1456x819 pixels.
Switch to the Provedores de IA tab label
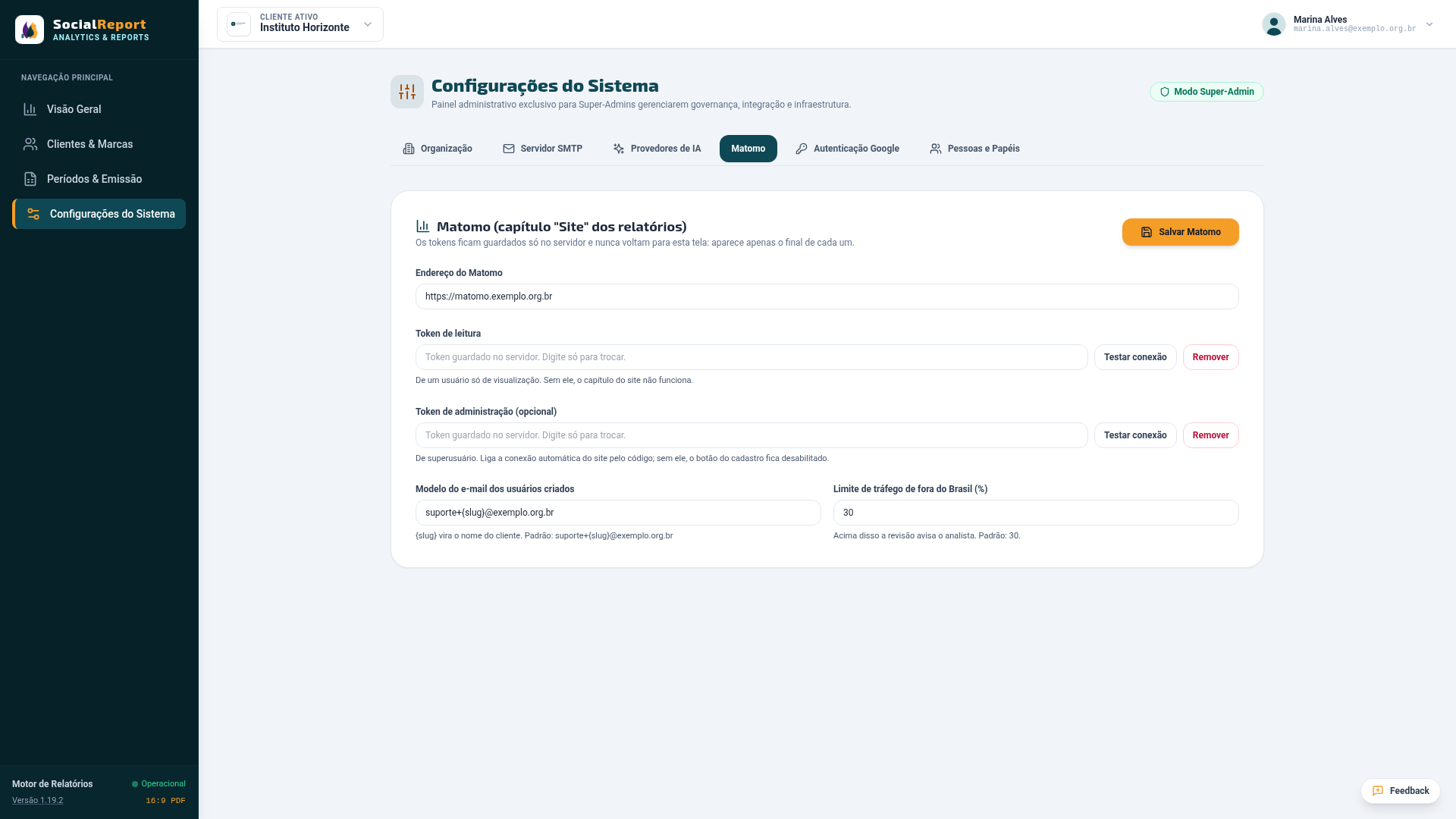pyautogui.click(x=666, y=149)
